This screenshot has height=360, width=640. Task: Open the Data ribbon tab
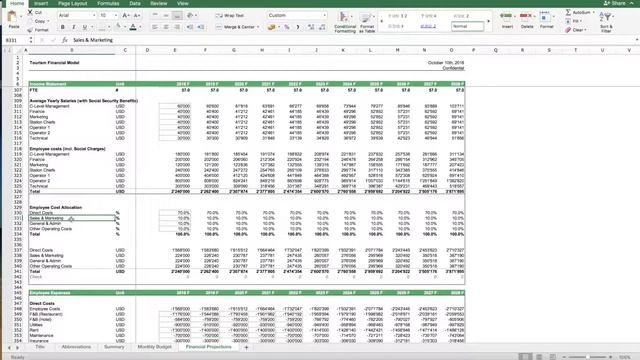pyautogui.click(x=135, y=3)
